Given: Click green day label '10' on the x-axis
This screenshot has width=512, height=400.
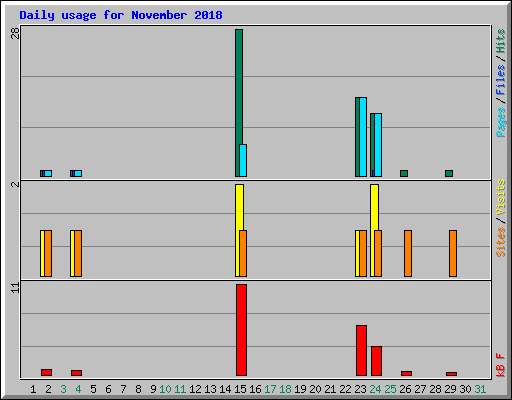Looking at the screenshot, I should (165, 389).
